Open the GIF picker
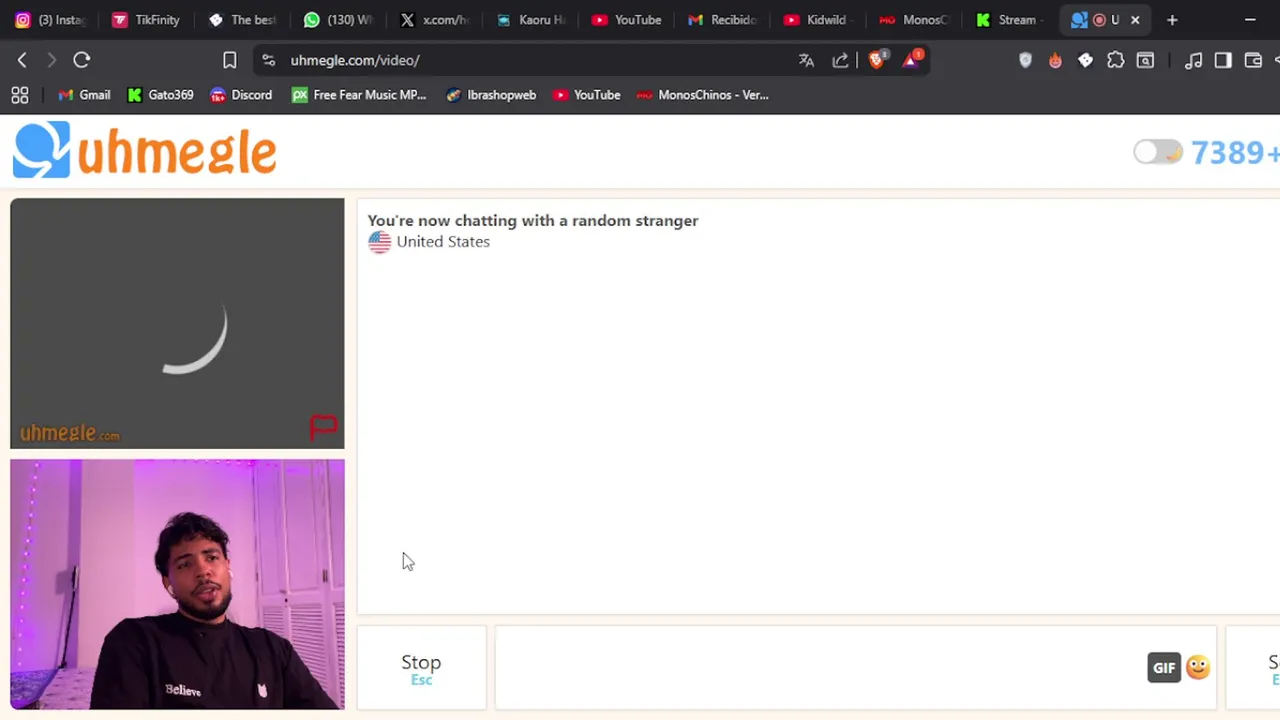 [x=1164, y=668]
